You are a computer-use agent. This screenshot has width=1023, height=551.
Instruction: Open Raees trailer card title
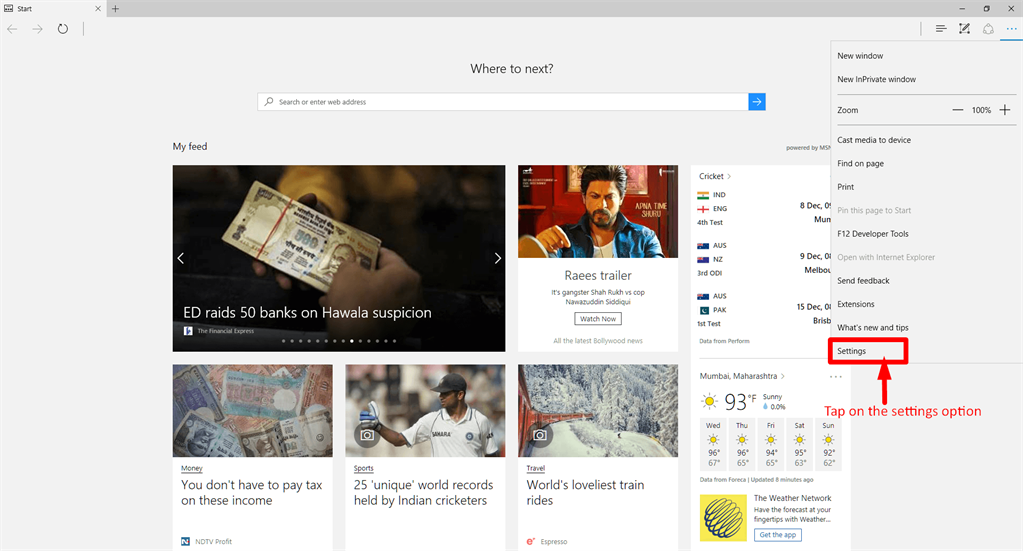pos(598,276)
